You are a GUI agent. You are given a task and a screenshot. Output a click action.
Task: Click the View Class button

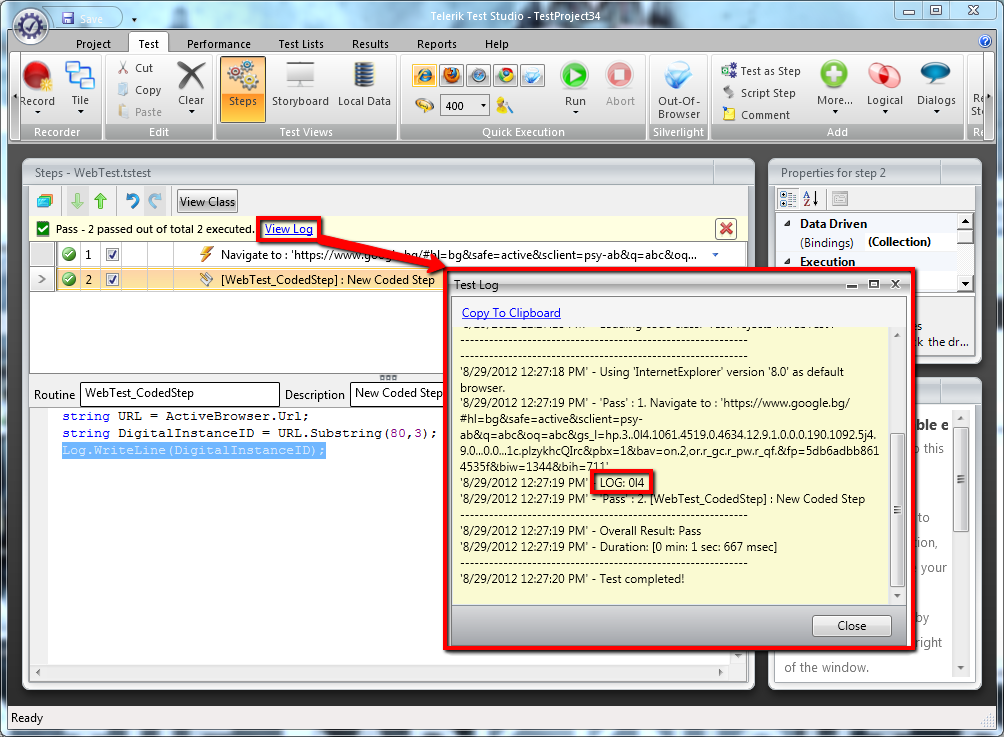click(207, 202)
